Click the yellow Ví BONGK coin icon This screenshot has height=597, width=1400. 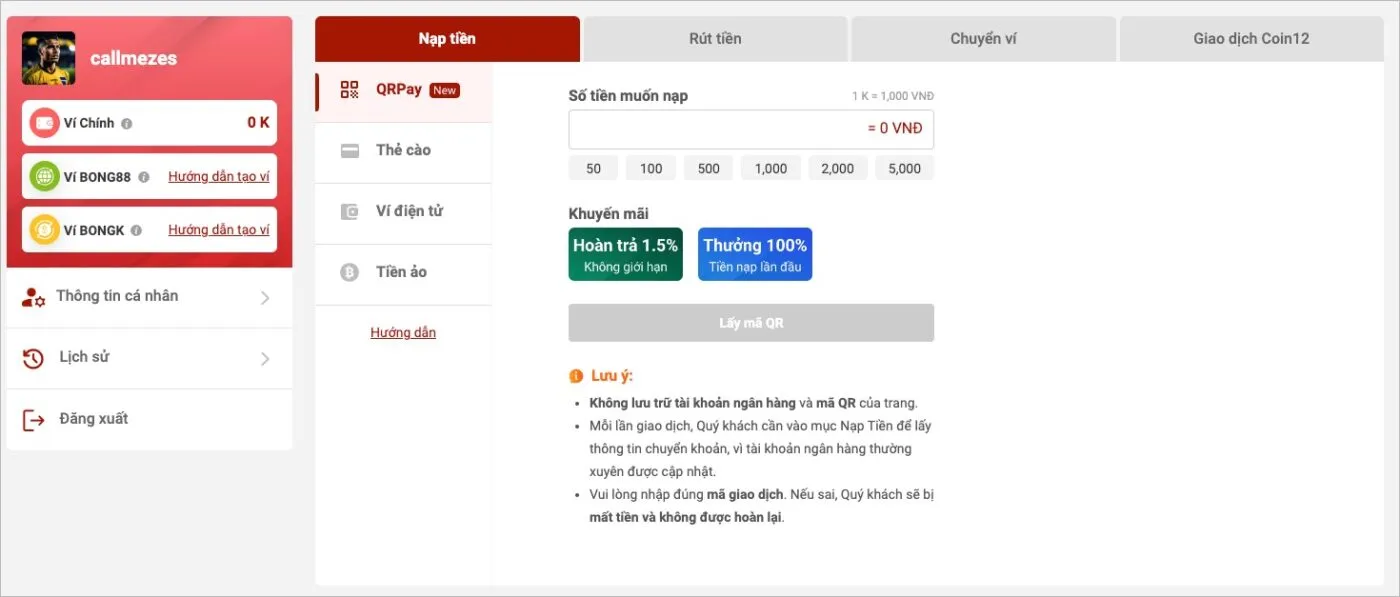point(45,229)
